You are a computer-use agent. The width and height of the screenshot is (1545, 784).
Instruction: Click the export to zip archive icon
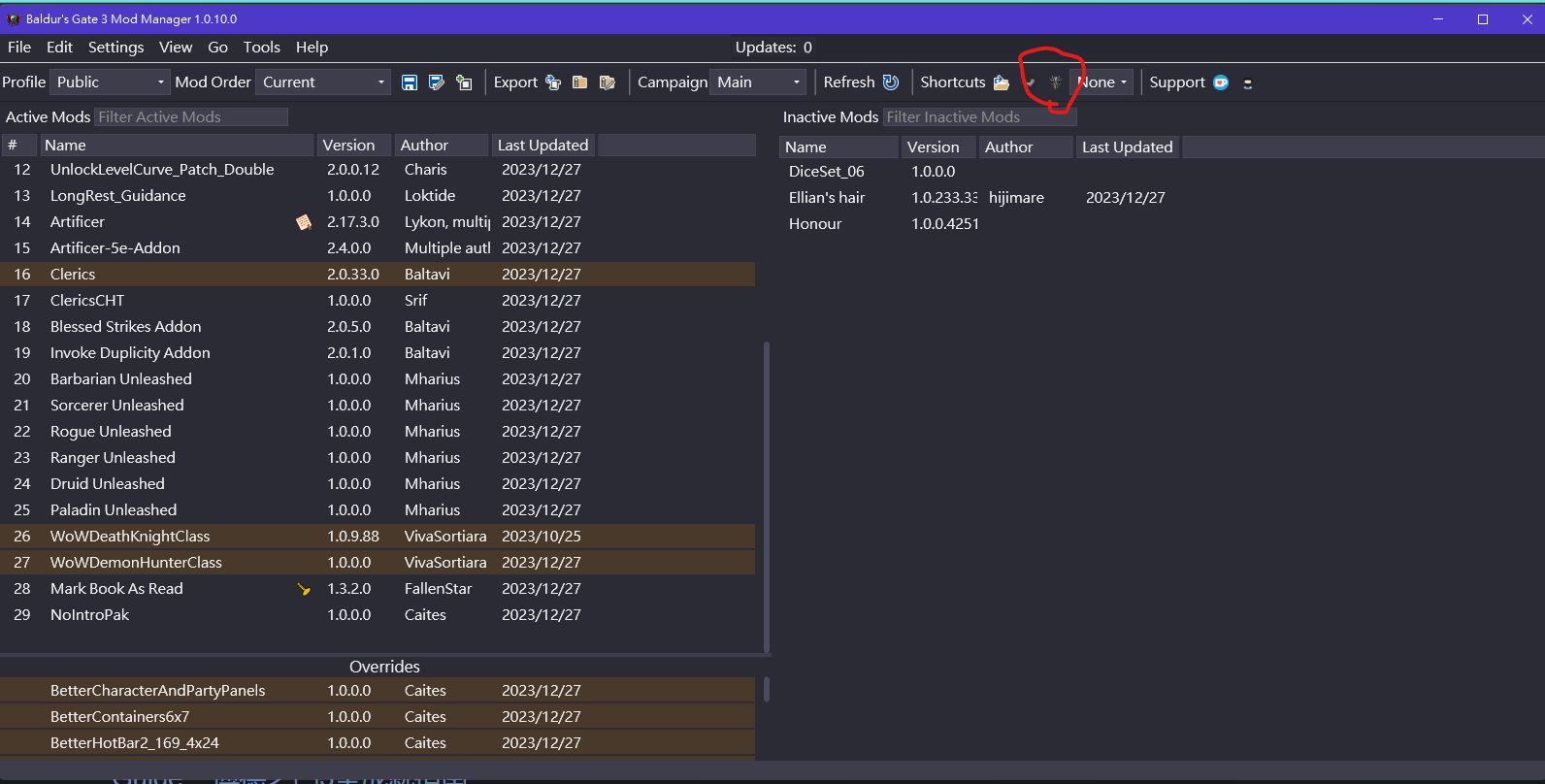(580, 82)
